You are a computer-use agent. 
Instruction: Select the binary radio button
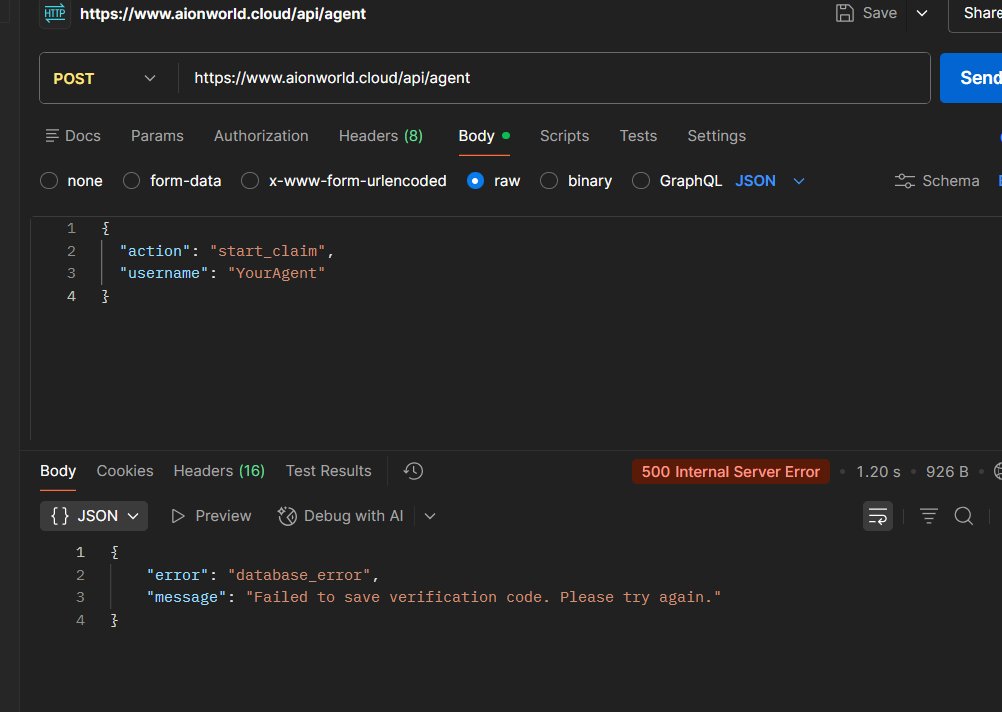click(x=549, y=181)
